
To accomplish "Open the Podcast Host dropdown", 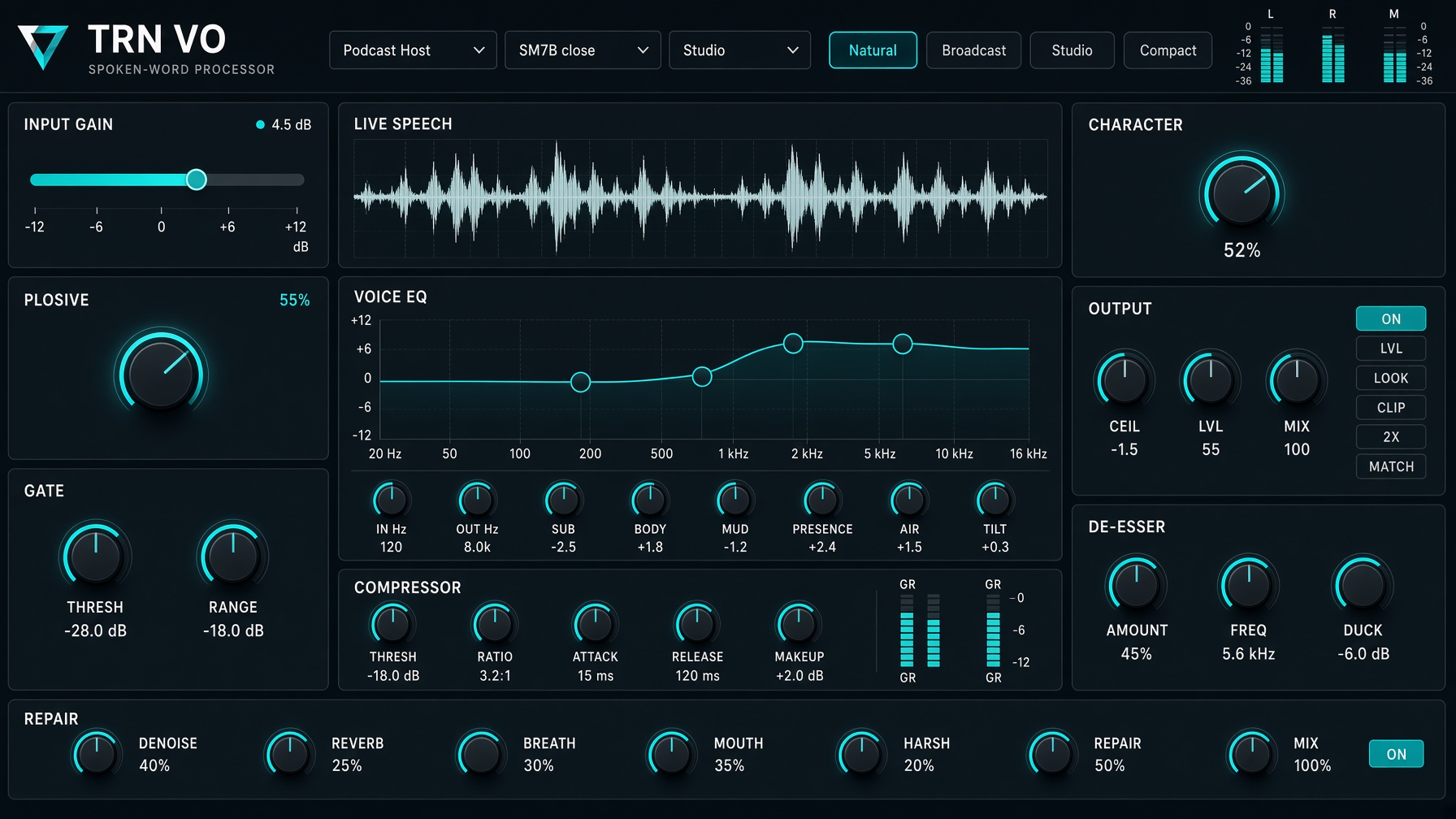I will 413,50.
